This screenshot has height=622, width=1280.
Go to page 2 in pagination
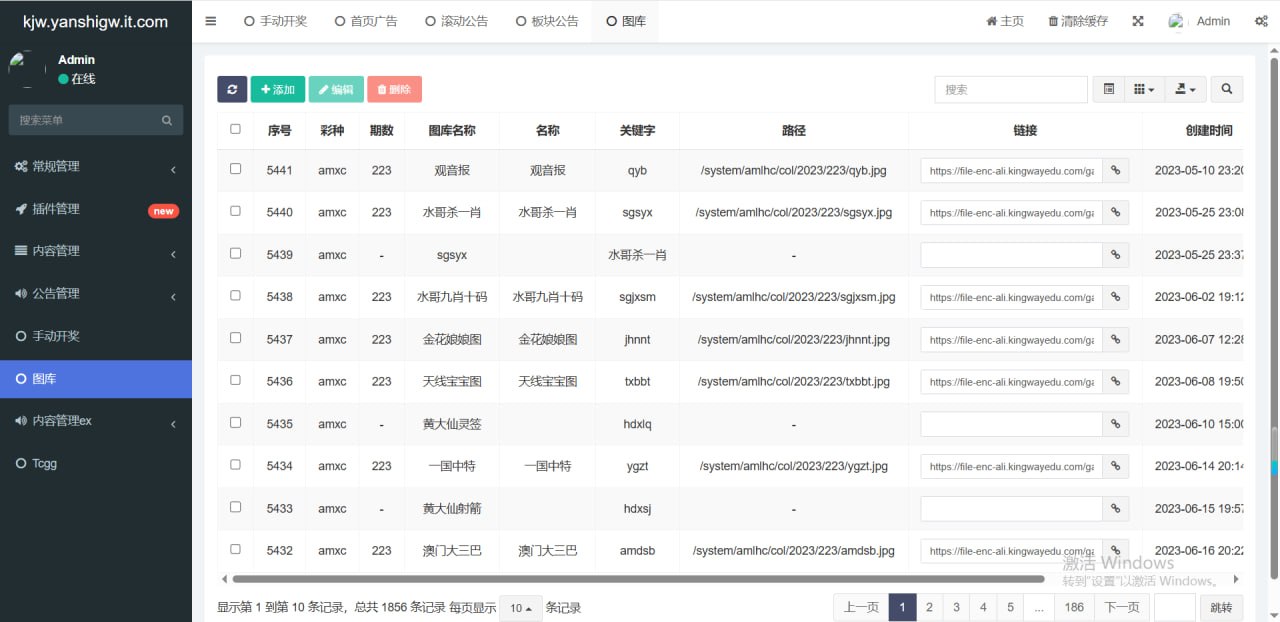[929, 607]
